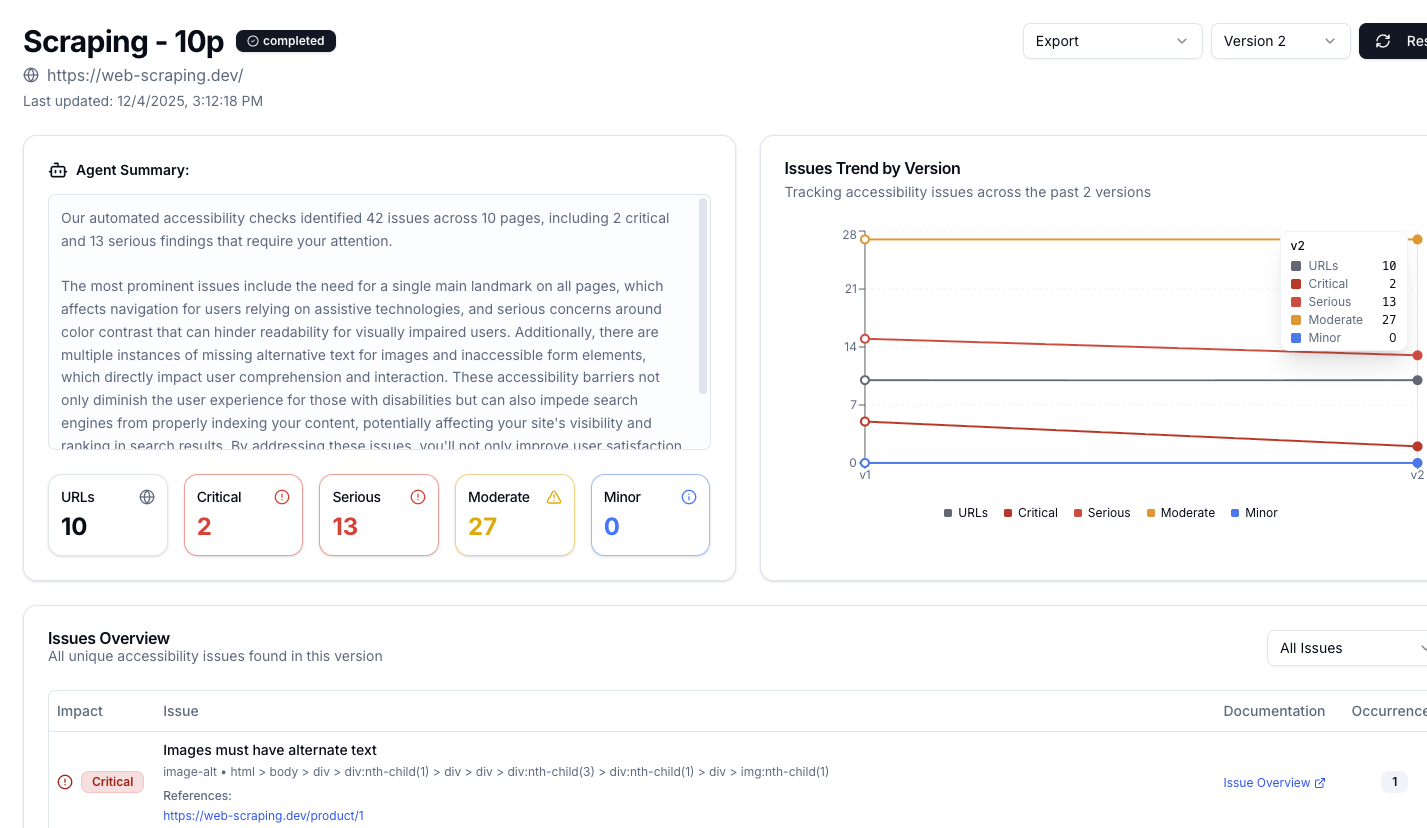Click the external link icon beside Issue Overview
Screen dimensions: 1427x828
click(1320, 783)
